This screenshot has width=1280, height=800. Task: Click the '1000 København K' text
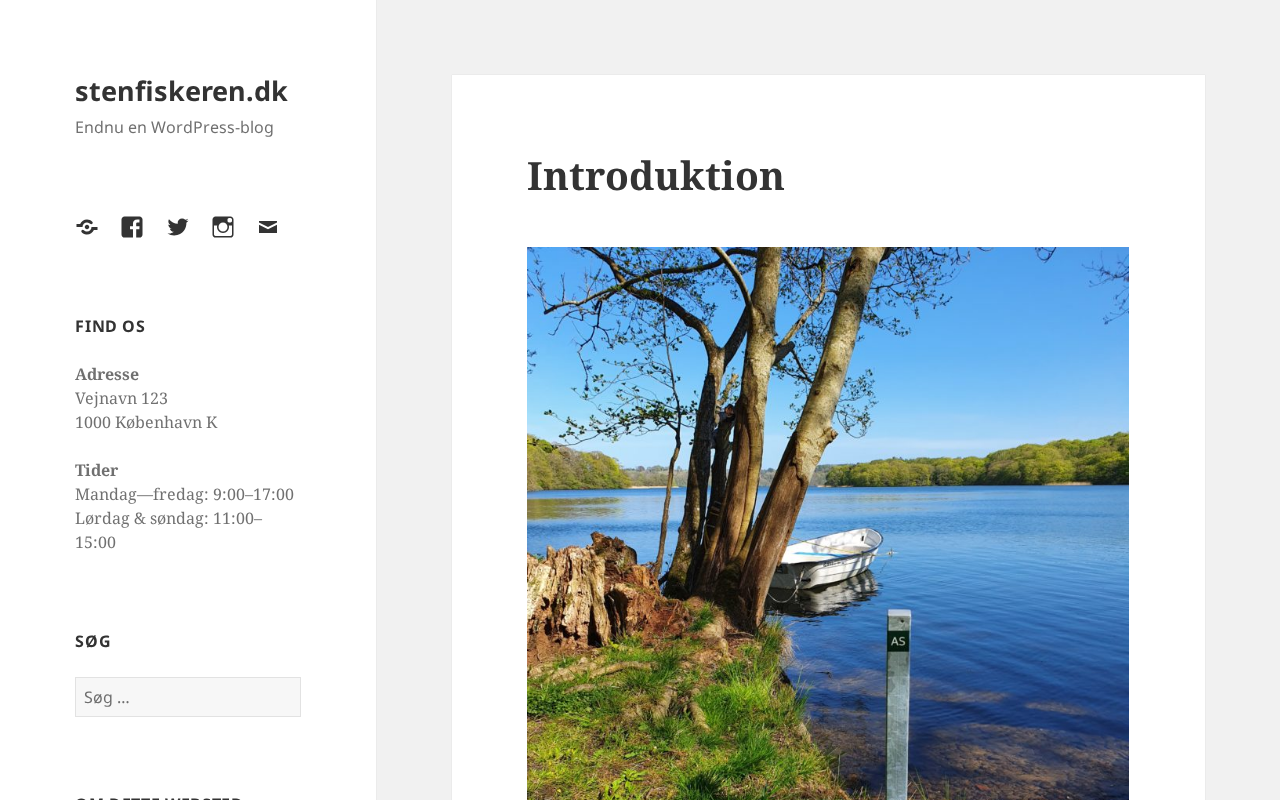click(x=146, y=422)
